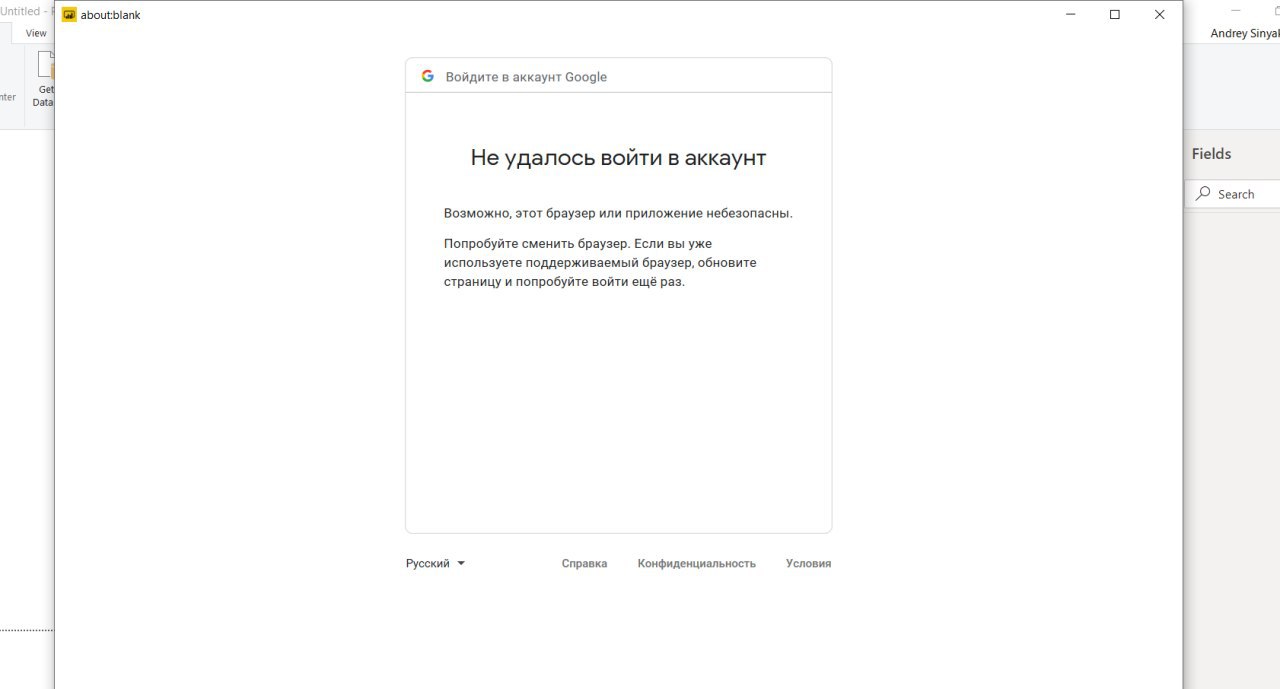The image size is (1280, 689).
Task: Click the Search field in Fields pane
Action: pyautogui.click(x=1233, y=194)
